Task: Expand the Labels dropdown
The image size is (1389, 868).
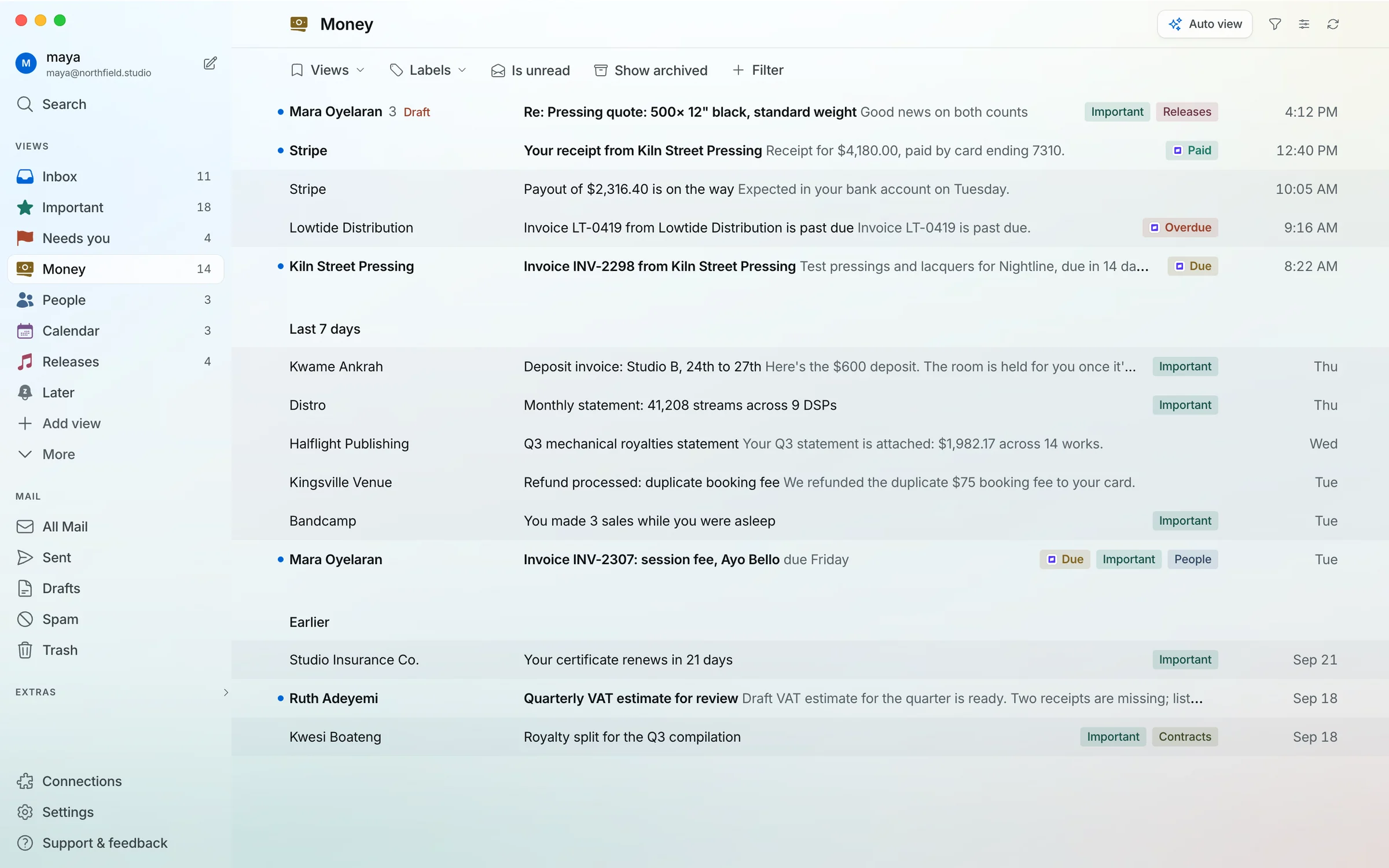Action: (x=428, y=70)
